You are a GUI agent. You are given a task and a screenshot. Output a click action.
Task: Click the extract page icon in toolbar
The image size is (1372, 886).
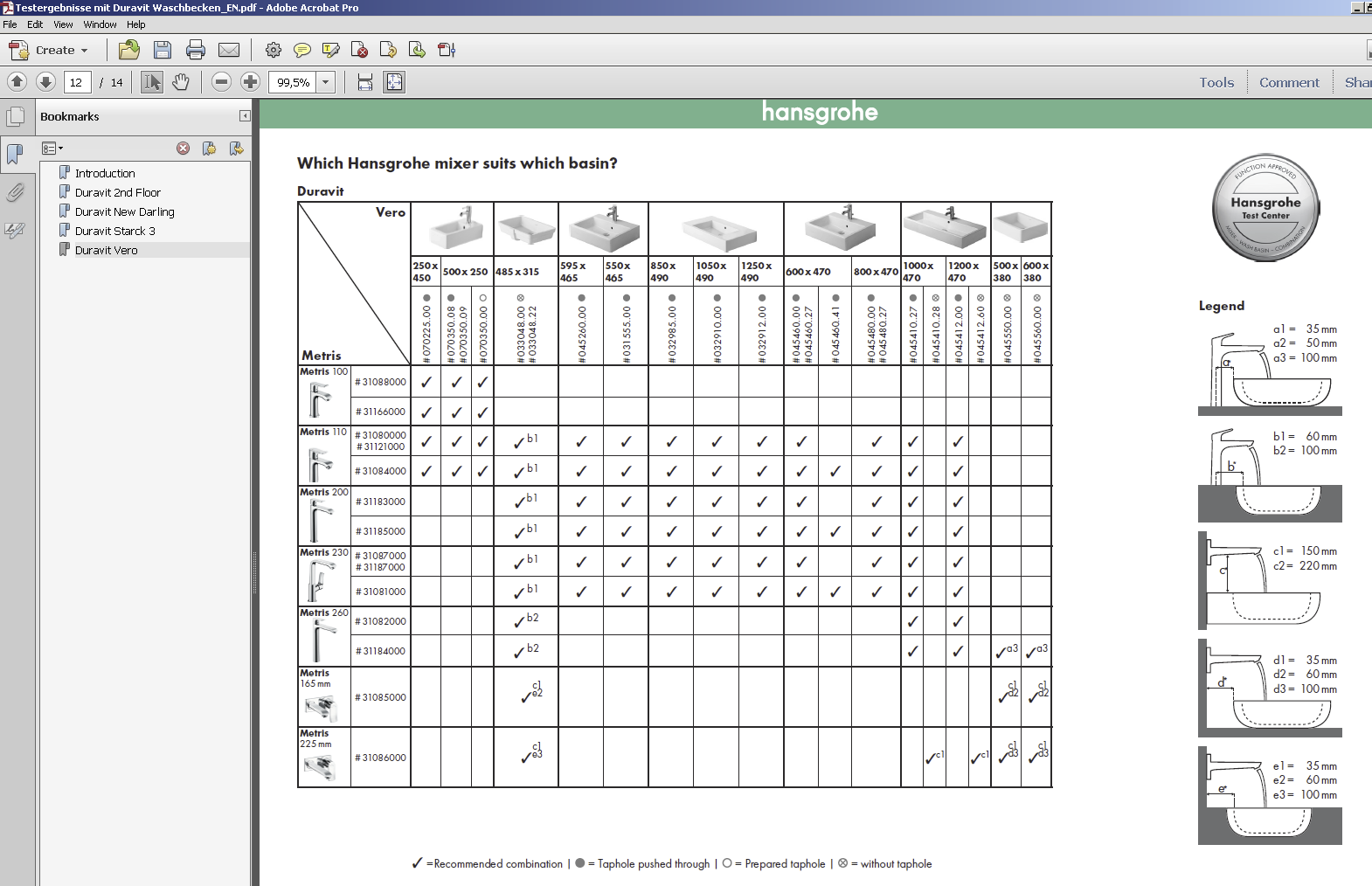388,50
